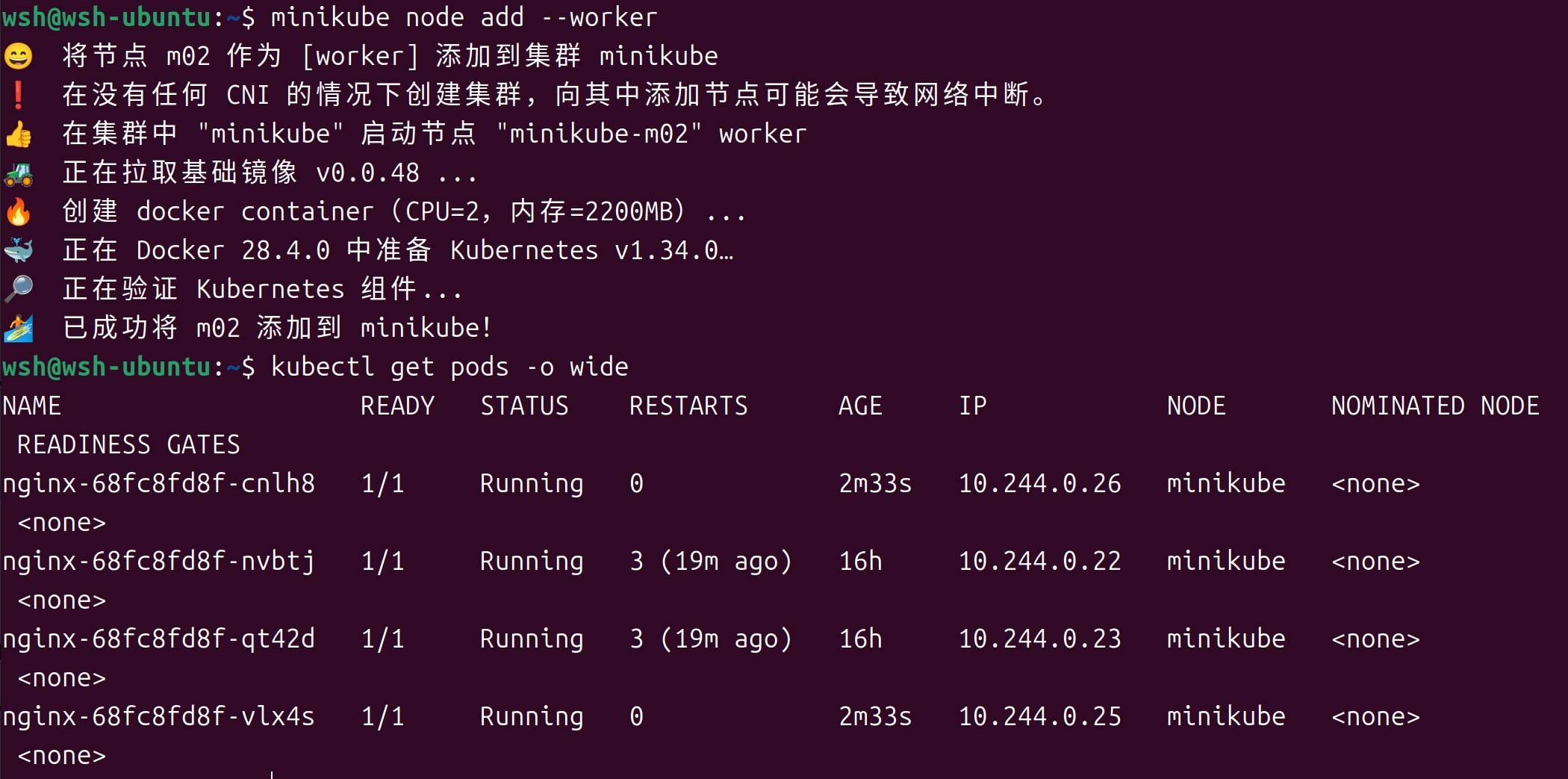This screenshot has height=779, width=1568.
Task: Click IP address 10.244.0.25
Action: point(1040,716)
